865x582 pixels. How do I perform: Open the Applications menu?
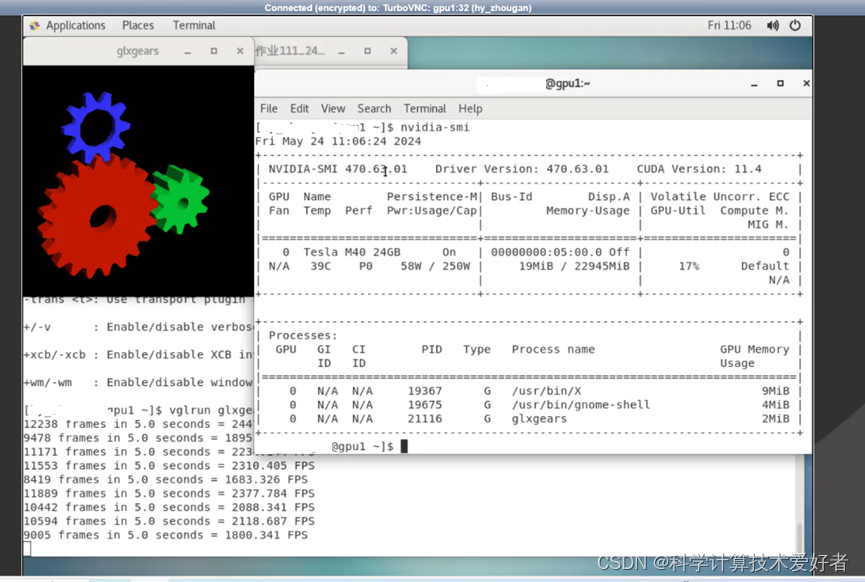click(x=76, y=25)
